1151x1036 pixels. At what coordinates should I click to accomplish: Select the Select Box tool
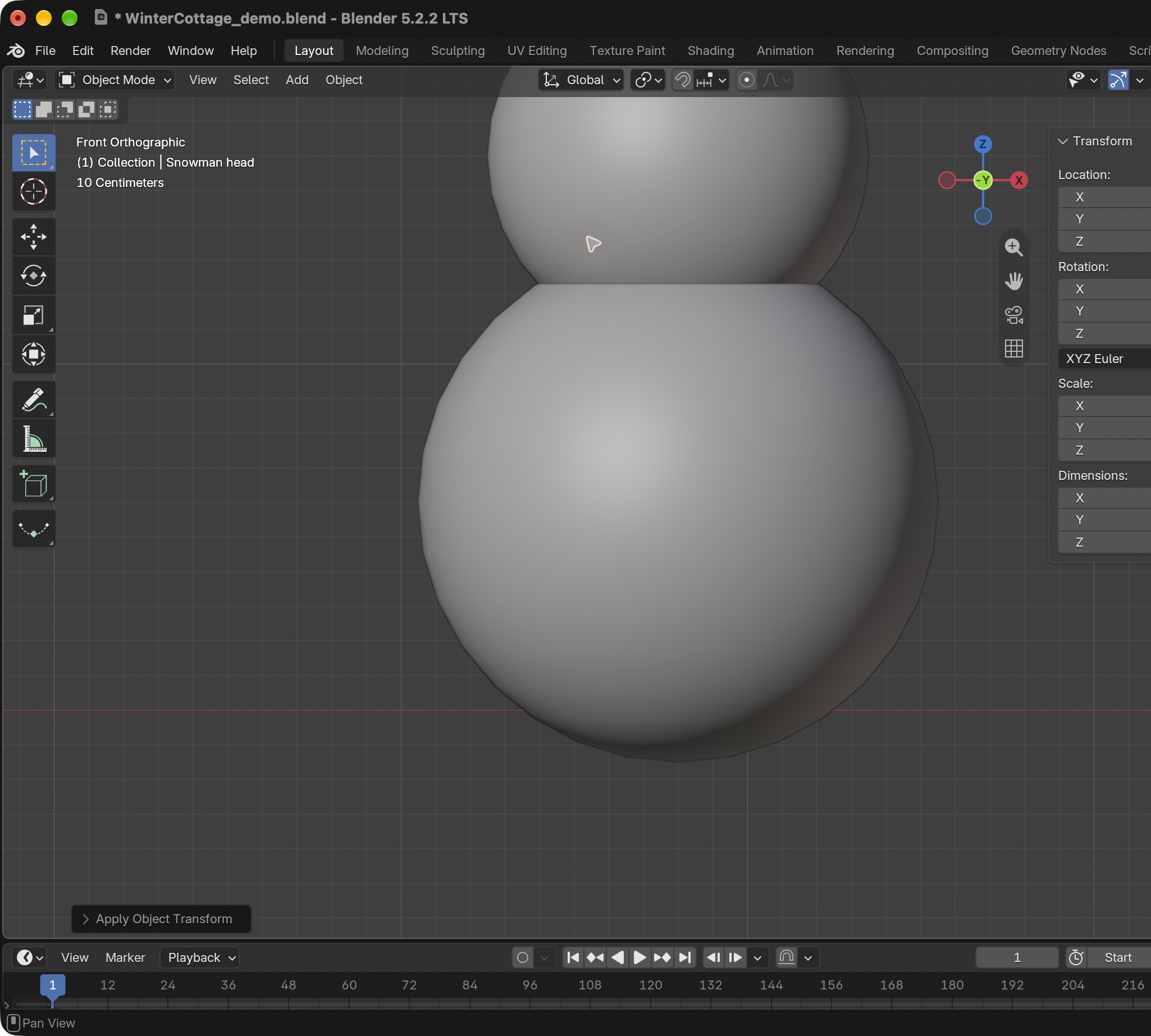point(34,153)
